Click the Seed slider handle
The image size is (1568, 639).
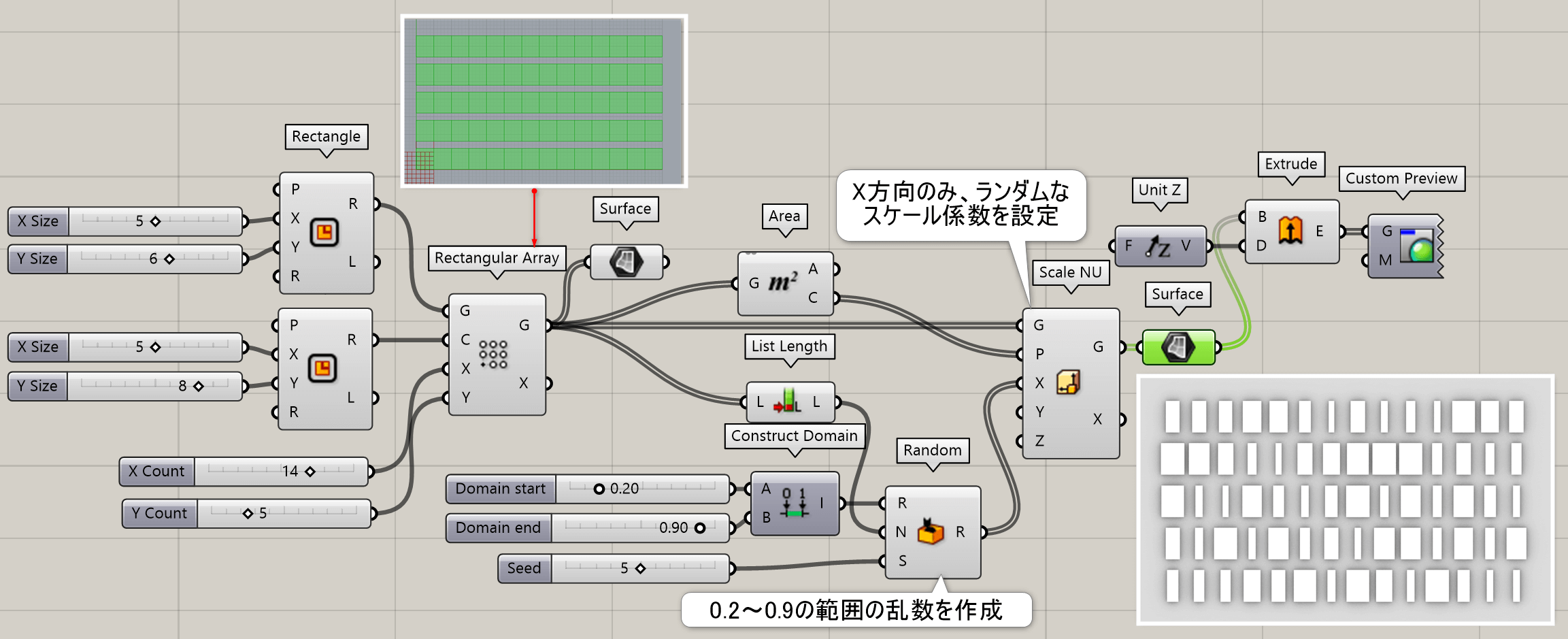pos(640,568)
